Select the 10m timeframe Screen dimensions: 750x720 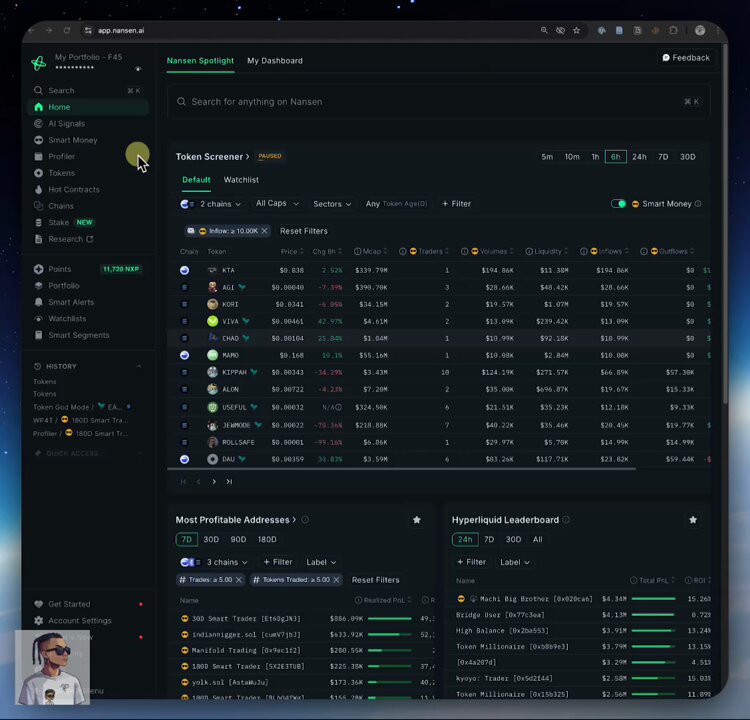pyautogui.click(x=572, y=157)
